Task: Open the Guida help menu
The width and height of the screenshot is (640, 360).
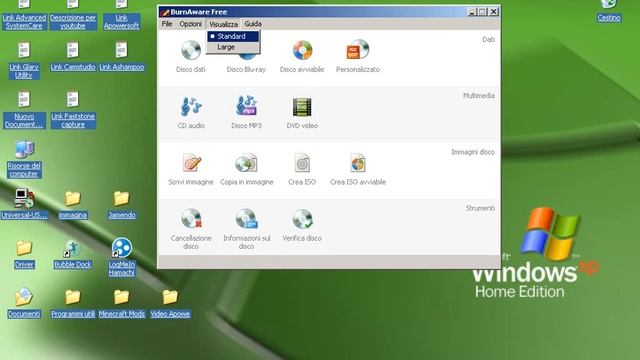Action: 253,24
